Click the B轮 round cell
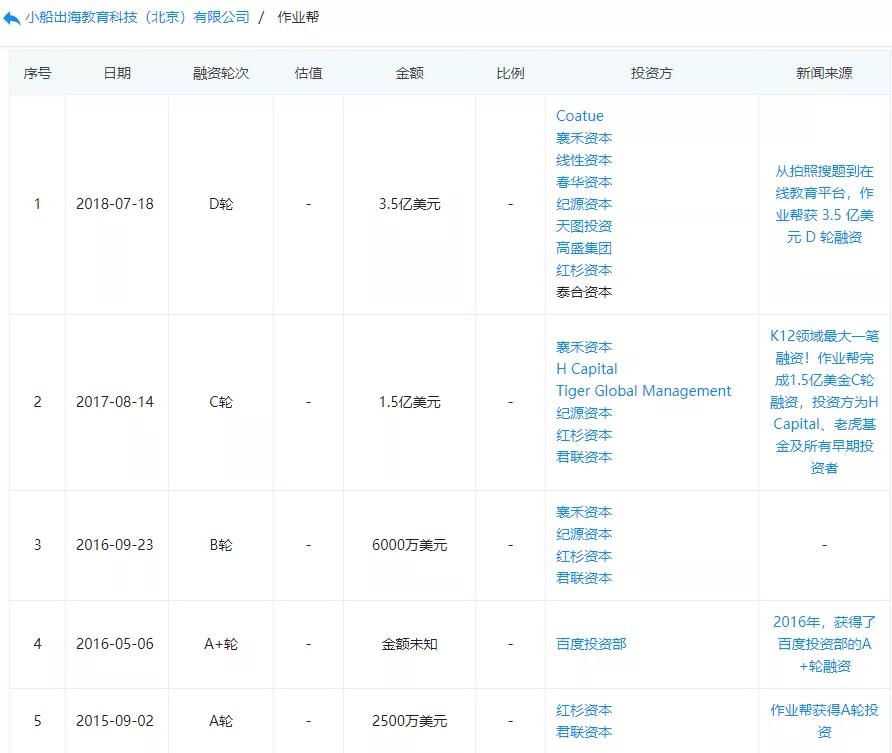 (221, 545)
